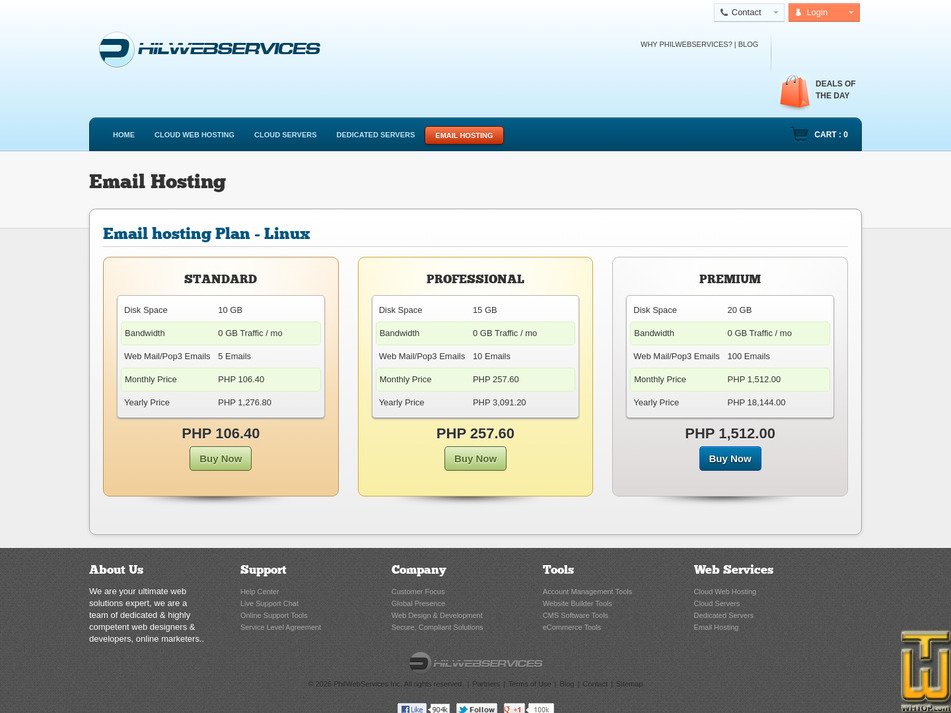Click the PROFESSIONAL plan heading
This screenshot has width=951, height=713.
tap(475, 279)
